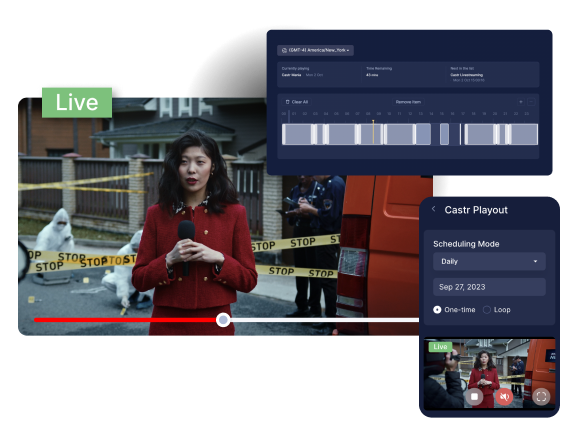Click the Time Remaining value
Screen dimensions: 577x443
click(x=372, y=75)
